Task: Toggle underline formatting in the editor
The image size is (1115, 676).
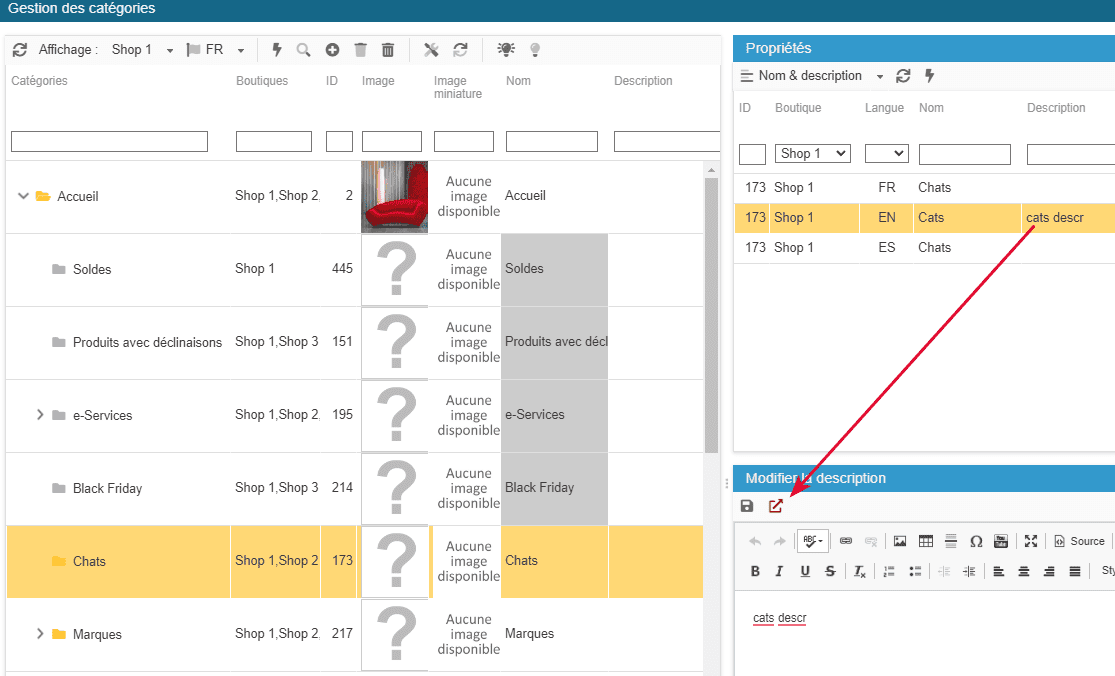Action: (805, 571)
